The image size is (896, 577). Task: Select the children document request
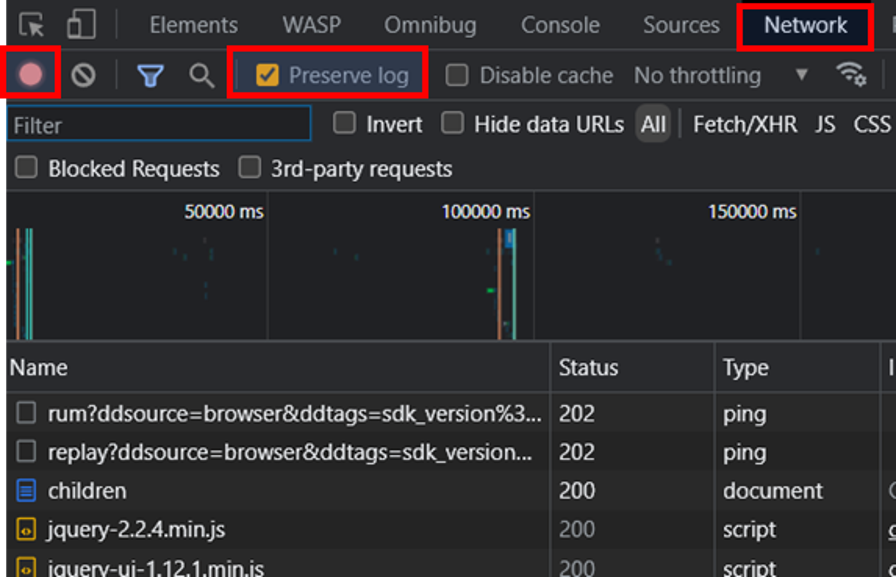tap(87, 491)
